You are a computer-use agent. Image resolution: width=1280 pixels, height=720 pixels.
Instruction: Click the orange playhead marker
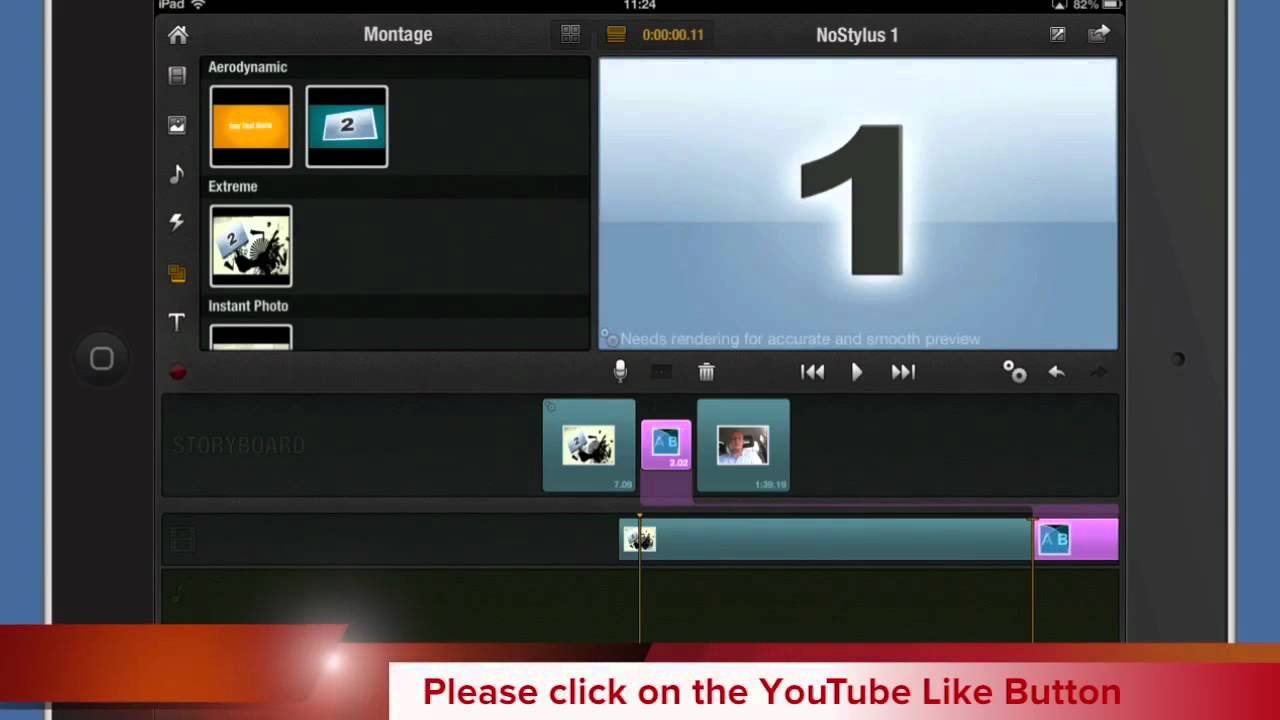point(640,517)
